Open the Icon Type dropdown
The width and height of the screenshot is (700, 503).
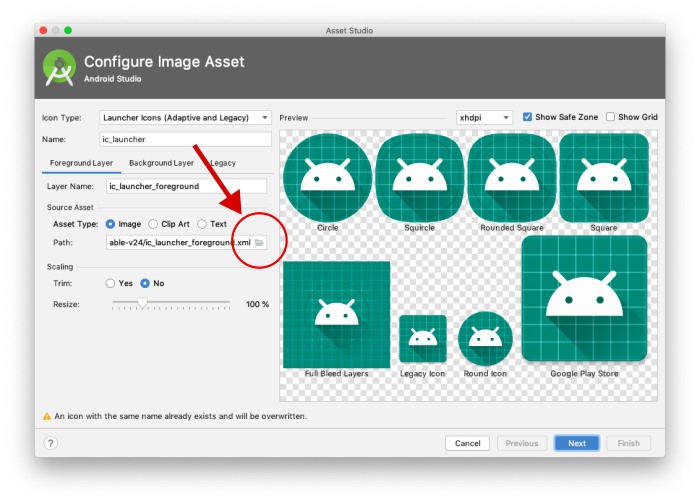185,118
